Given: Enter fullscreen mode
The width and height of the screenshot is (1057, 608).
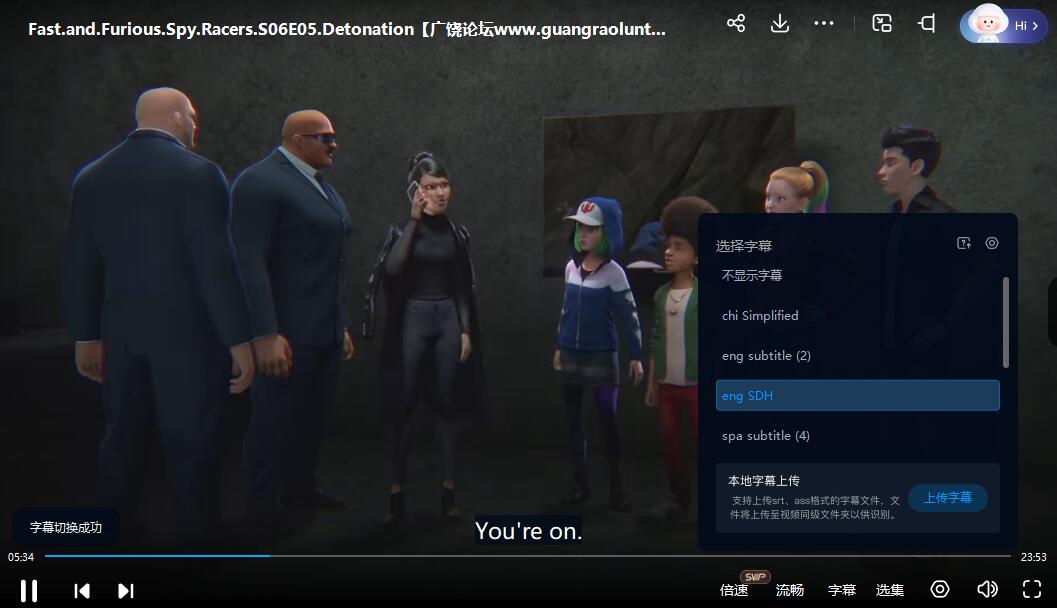Looking at the screenshot, I should pos(1032,589).
